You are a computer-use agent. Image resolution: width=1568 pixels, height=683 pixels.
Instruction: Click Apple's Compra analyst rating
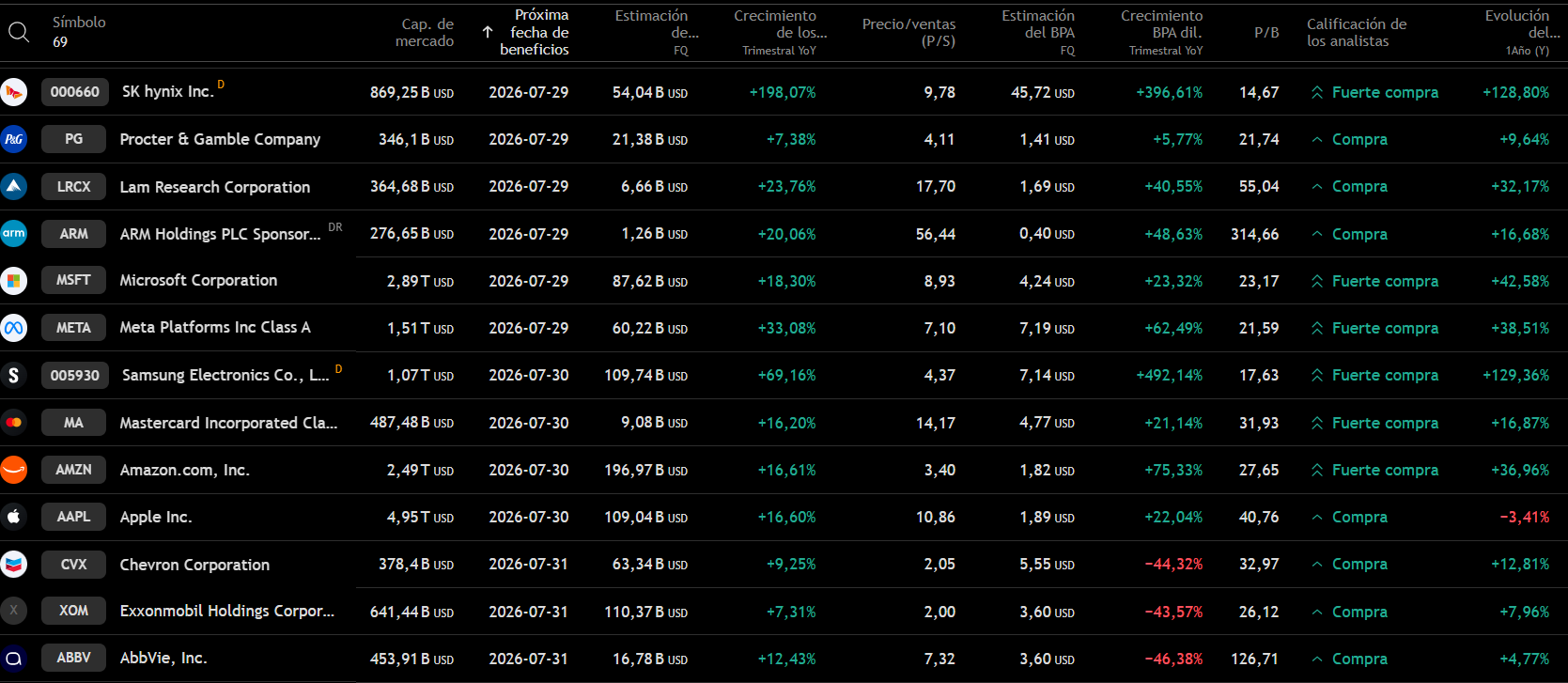point(1348,517)
